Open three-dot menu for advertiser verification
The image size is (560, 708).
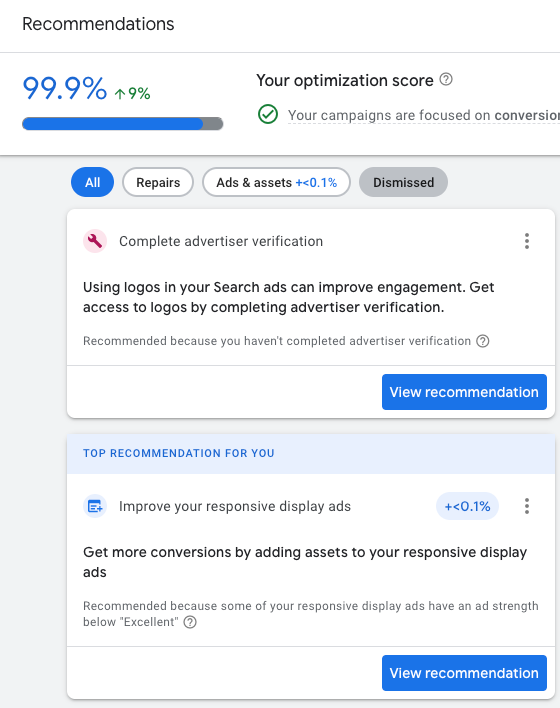(x=527, y=241)
